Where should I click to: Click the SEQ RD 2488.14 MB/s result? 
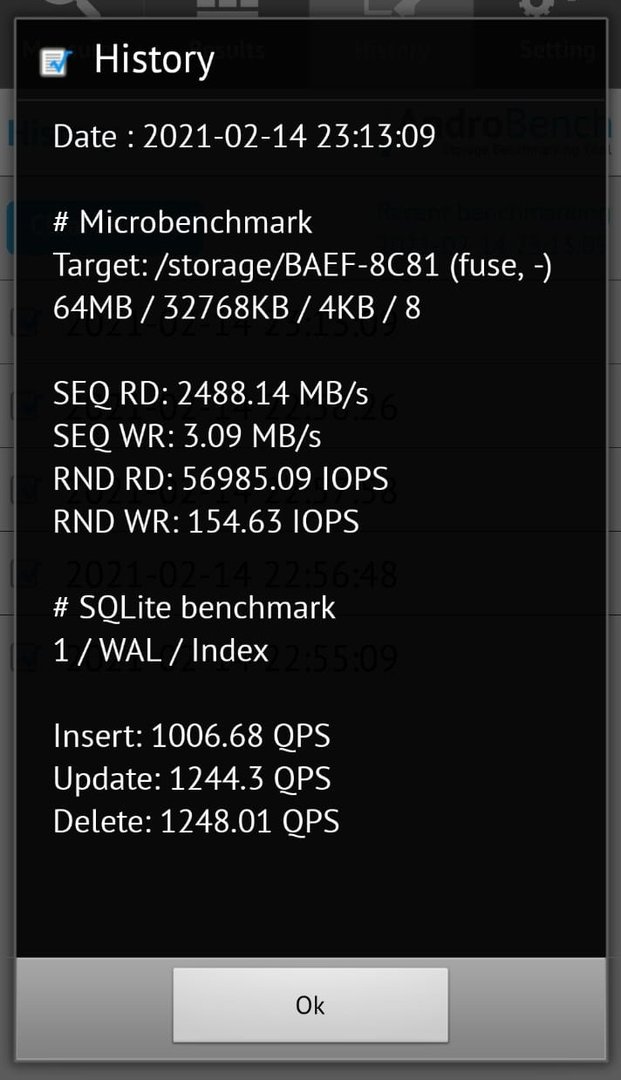[x=211, y=394]
